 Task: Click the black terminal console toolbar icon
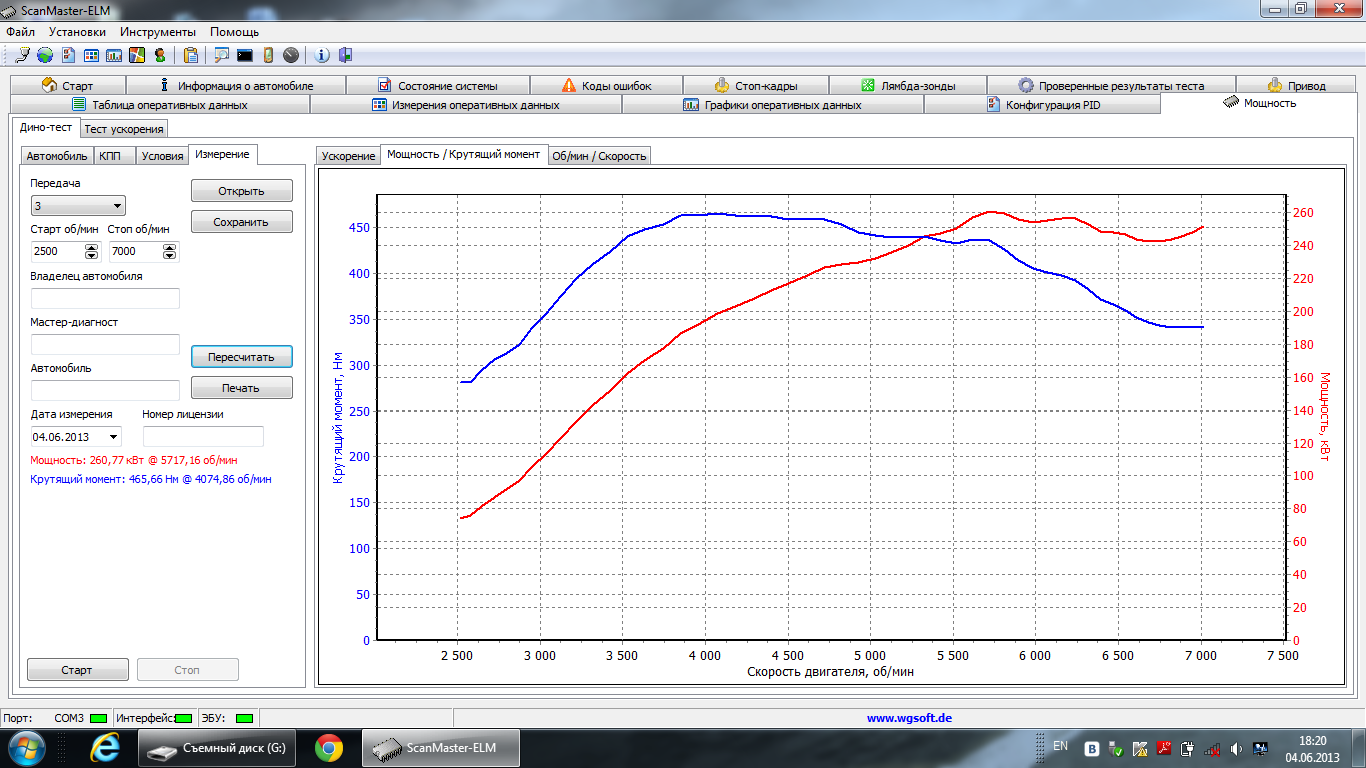pyautogui.click(x=244, y=55)
